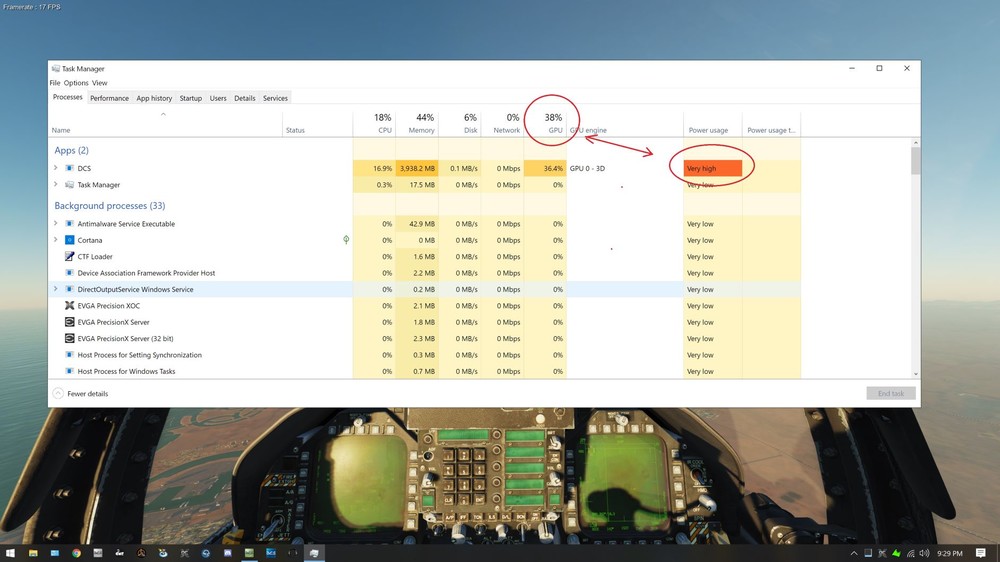Select Host Process for Setting Synchronization row

[424, 355]
